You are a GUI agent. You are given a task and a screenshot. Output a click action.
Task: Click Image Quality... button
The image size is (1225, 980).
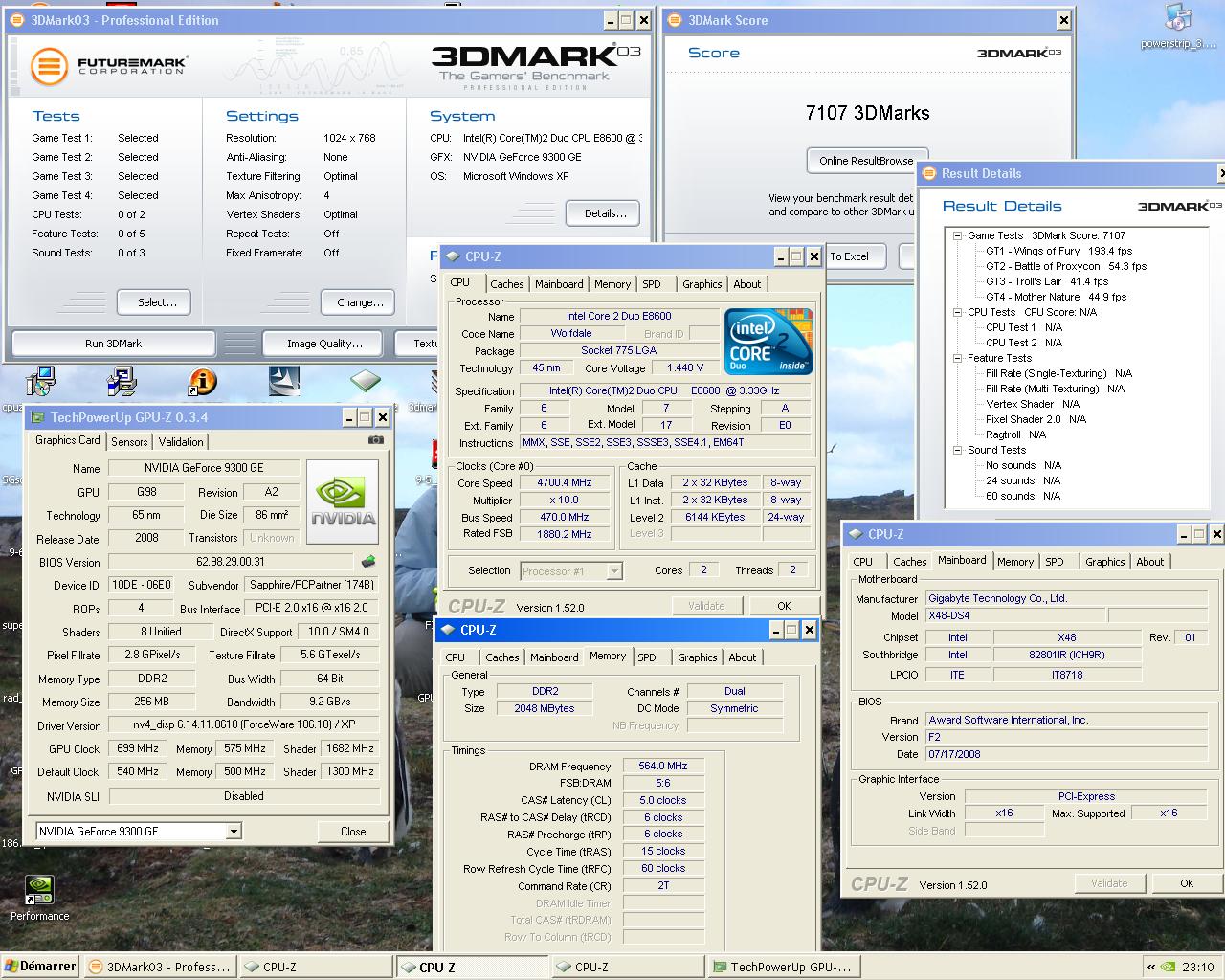tap(324, 344)
